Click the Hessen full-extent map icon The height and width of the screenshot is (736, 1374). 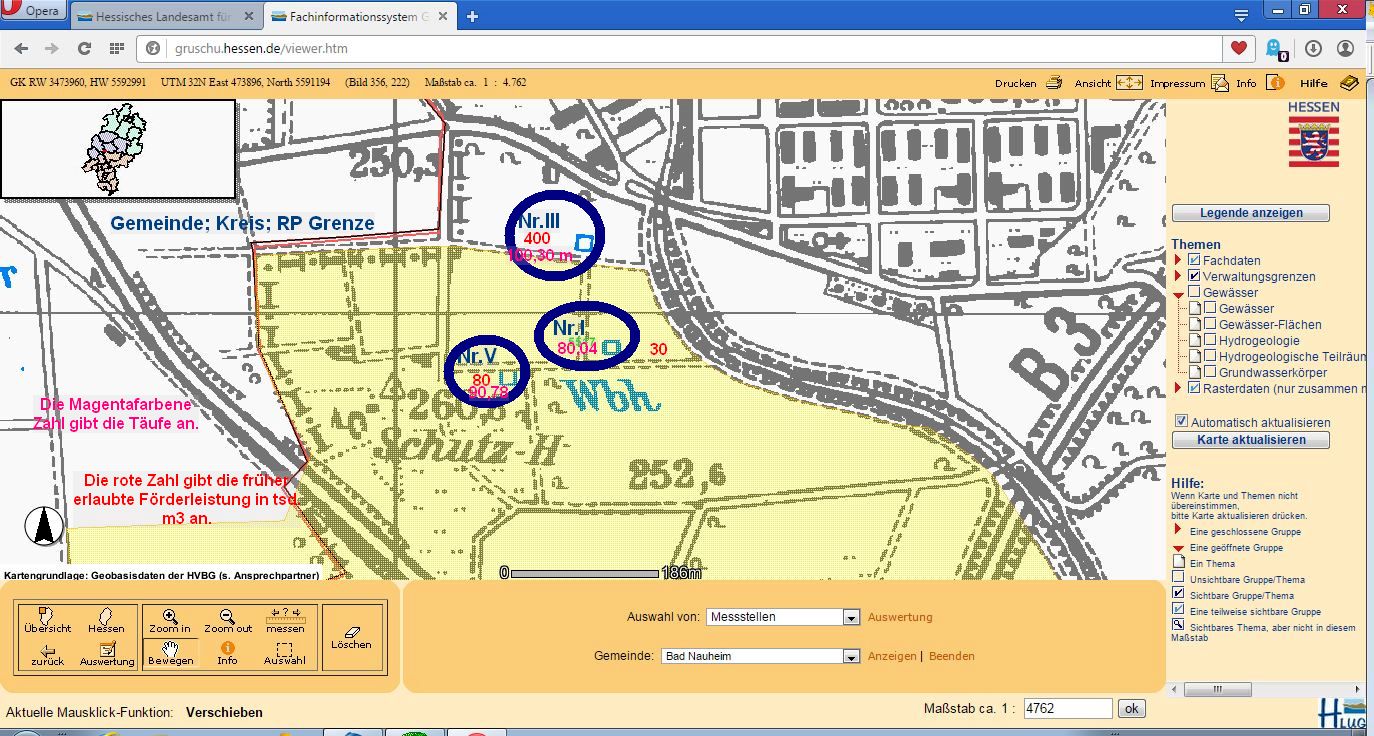pos(105,620)
